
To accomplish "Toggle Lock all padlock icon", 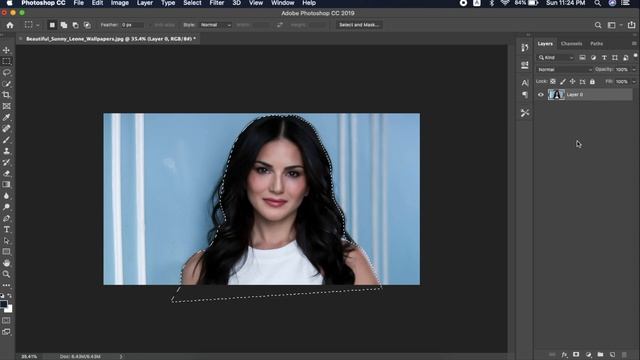I will (x=592, y=82).
